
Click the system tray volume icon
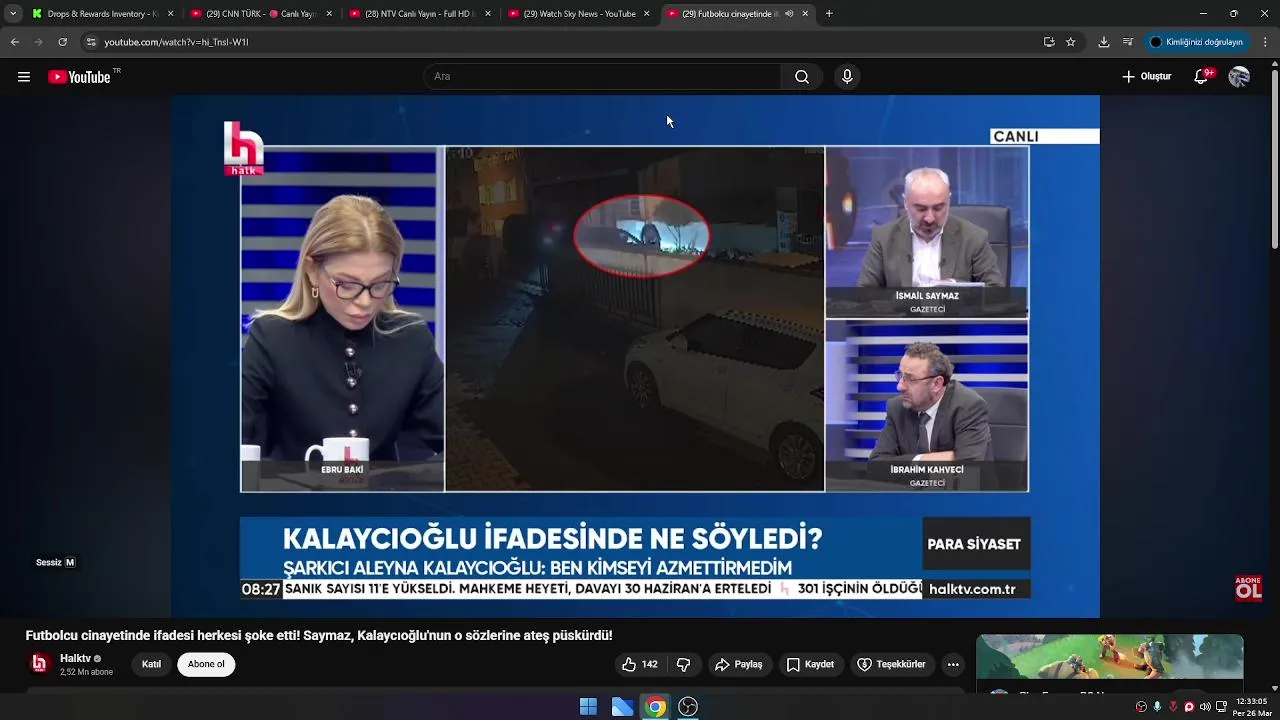pyautogui.click(x=1205, y=707)
